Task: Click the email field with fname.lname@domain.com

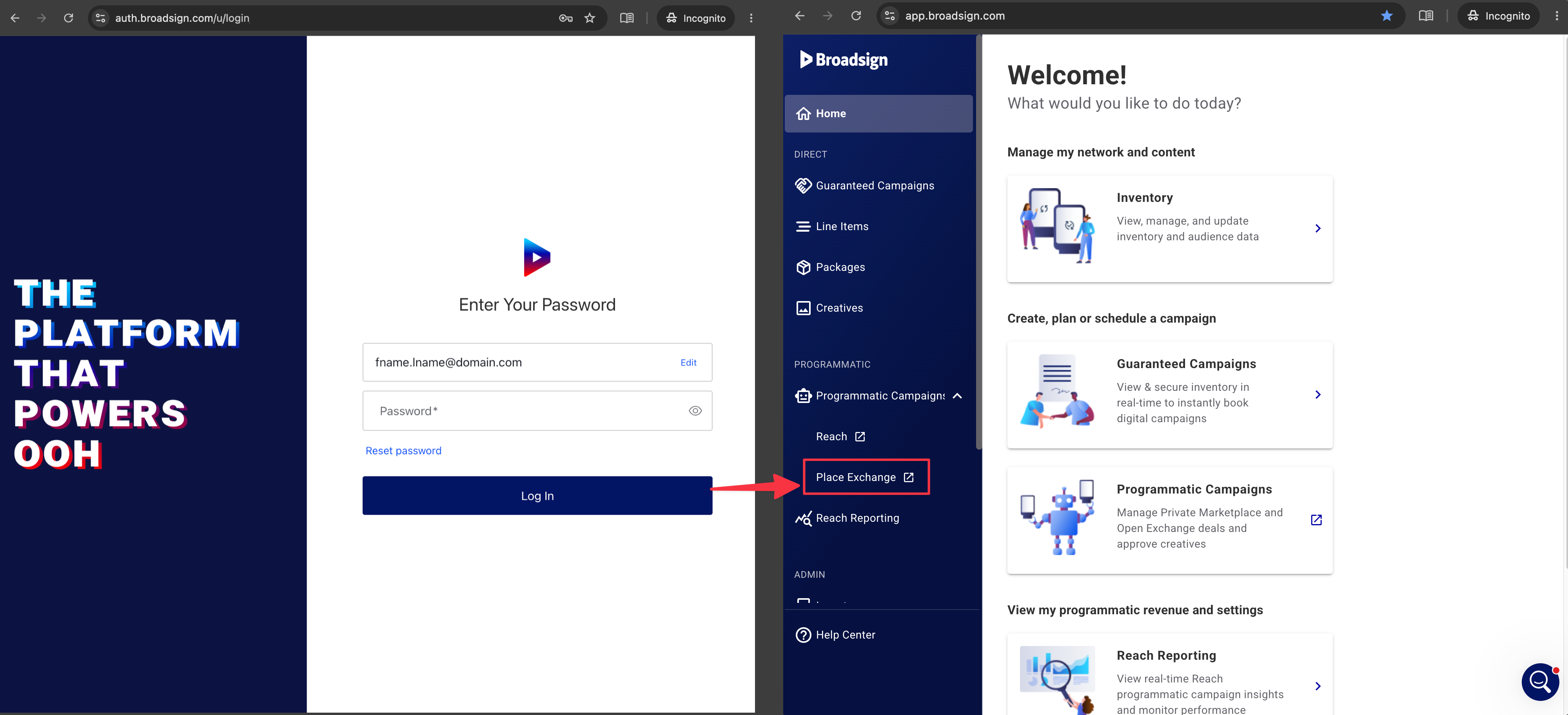Action: pos(537,363)
